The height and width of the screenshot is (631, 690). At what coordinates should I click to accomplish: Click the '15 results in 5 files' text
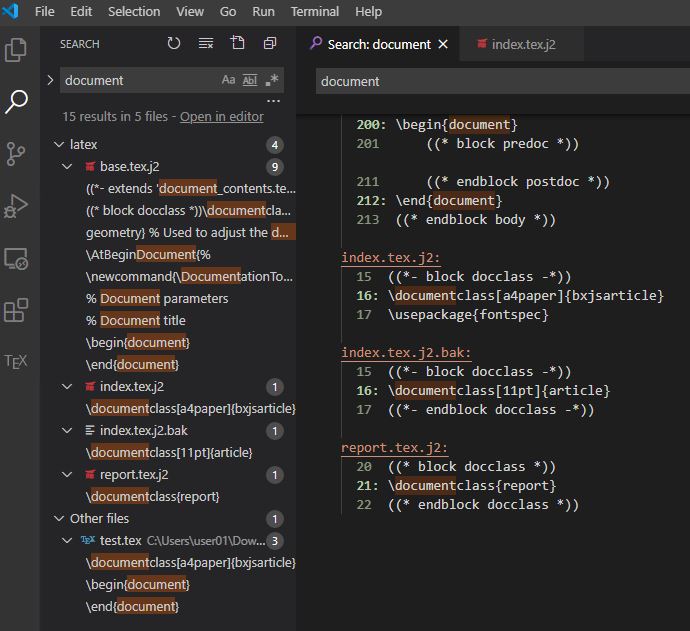(x=115, y=117)
